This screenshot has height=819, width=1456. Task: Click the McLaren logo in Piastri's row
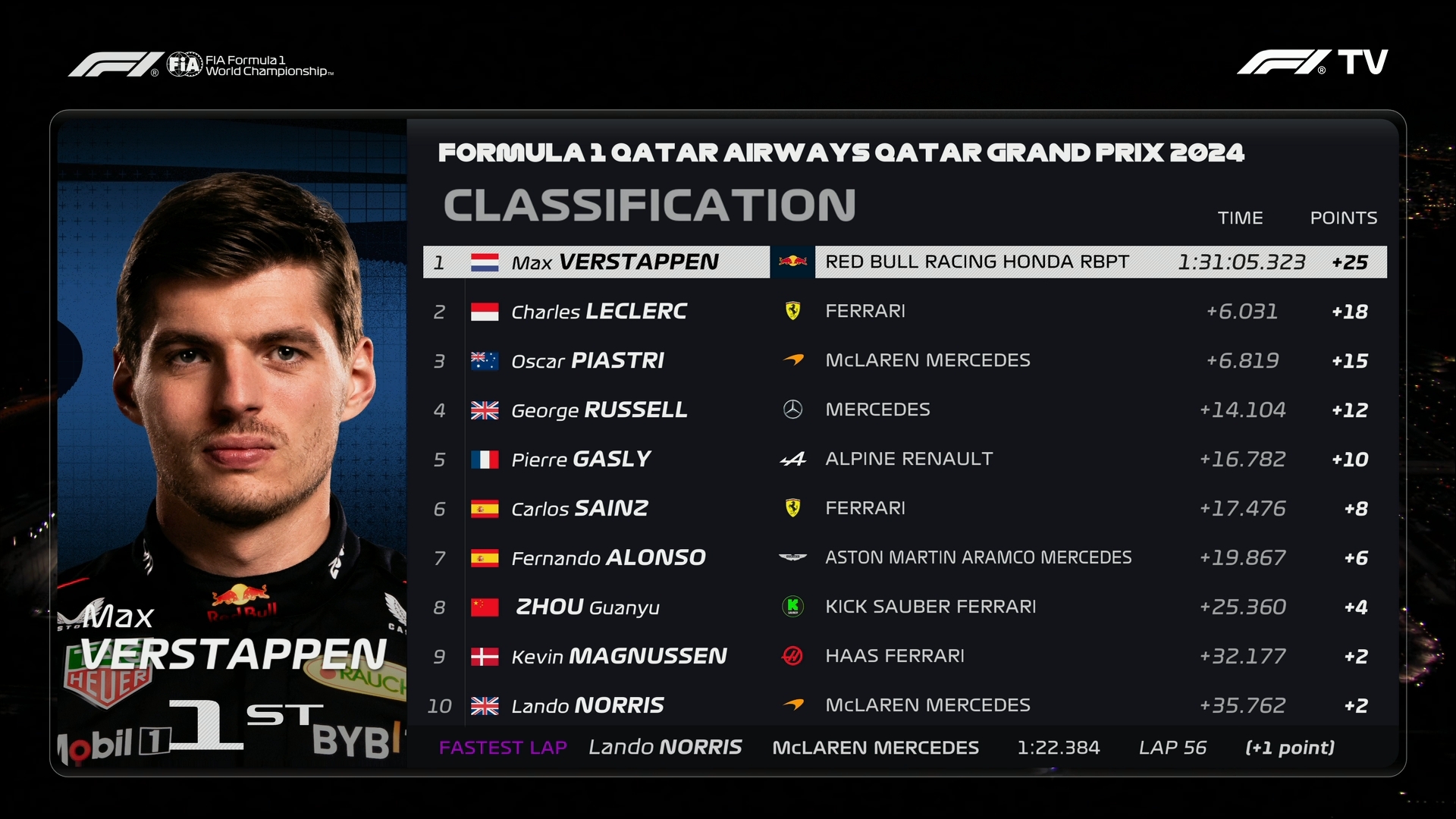tap(793, 360)
